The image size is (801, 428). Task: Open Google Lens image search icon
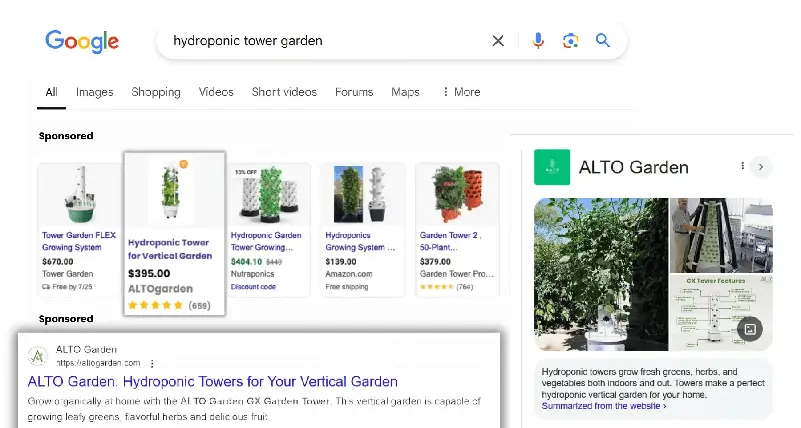pos(570,41)
